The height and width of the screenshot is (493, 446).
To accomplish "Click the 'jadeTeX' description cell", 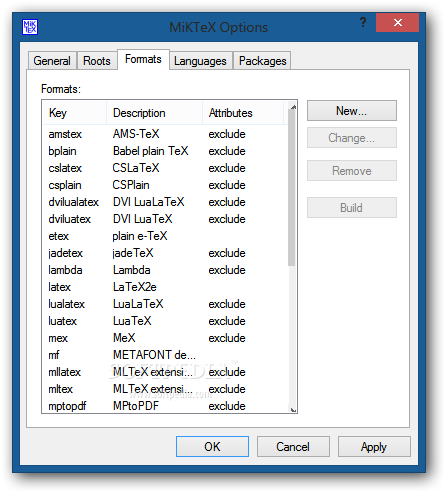I will (133, 253).
